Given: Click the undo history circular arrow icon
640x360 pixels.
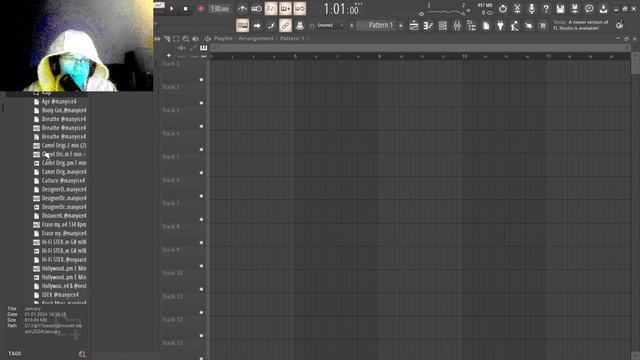Looking at the screenshot, I should tap(503, 9).
